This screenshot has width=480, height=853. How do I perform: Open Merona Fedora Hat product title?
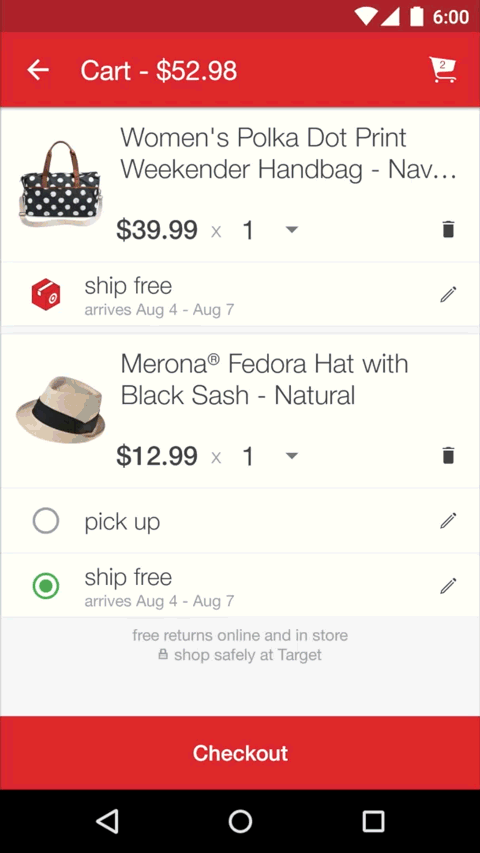pos(264,379)
